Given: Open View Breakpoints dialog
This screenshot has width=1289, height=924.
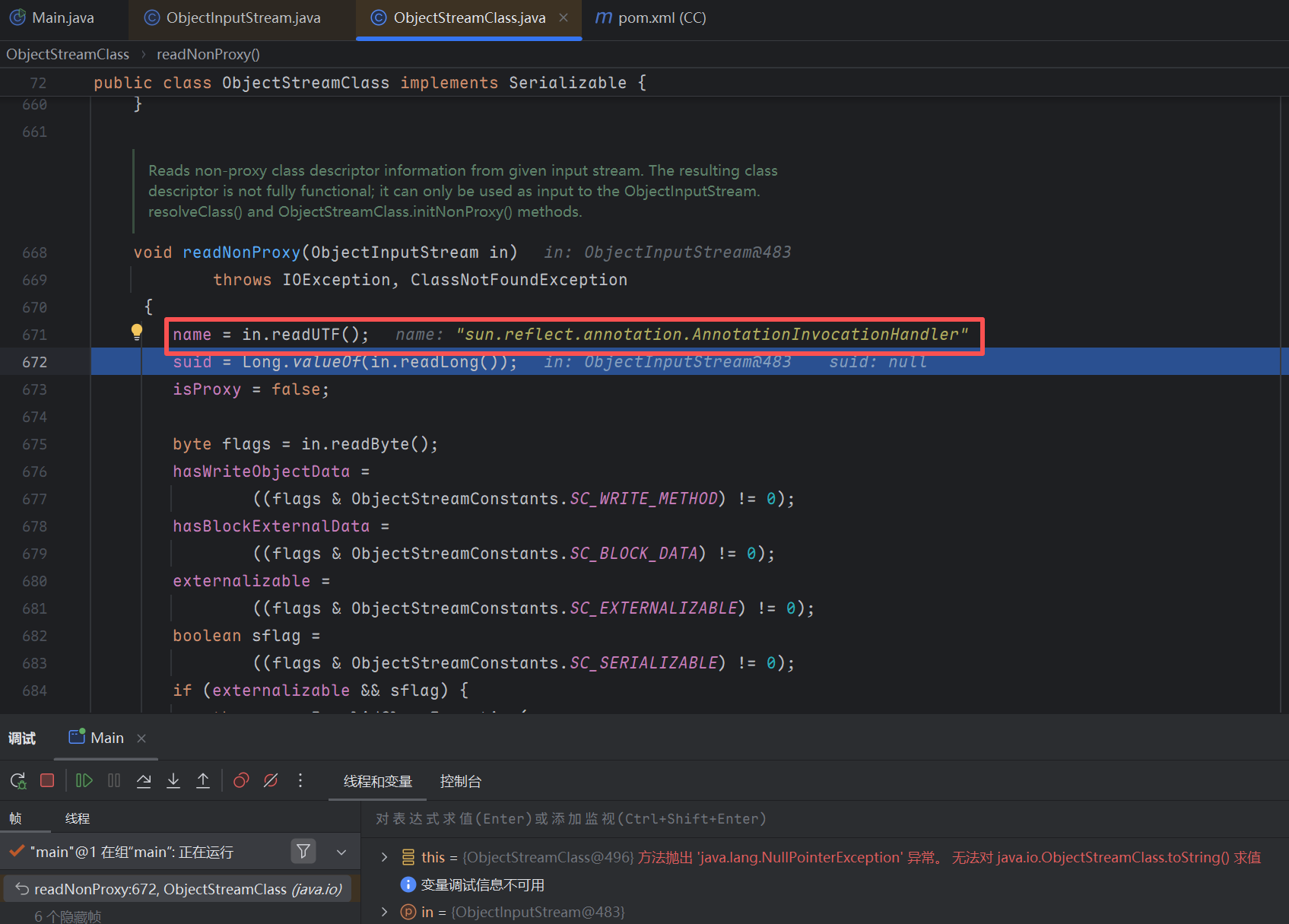Looking at the screenshot, I should click(241, 780).
